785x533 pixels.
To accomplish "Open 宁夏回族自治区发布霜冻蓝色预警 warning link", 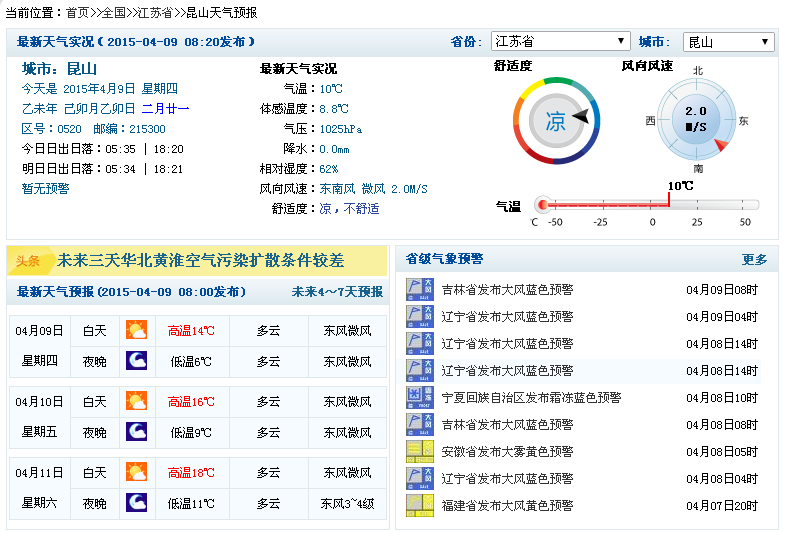I will click(531, 397).
